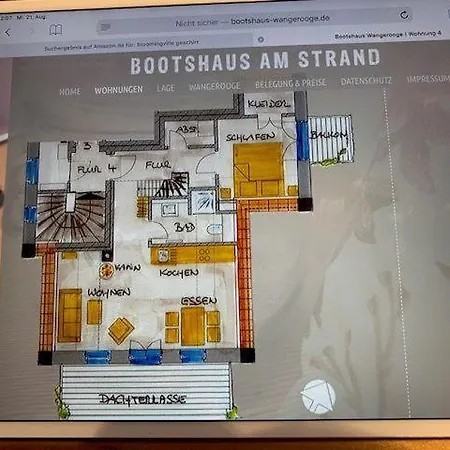
Task: Tap the reader view icon in address bar
Action: click(105, 27)
